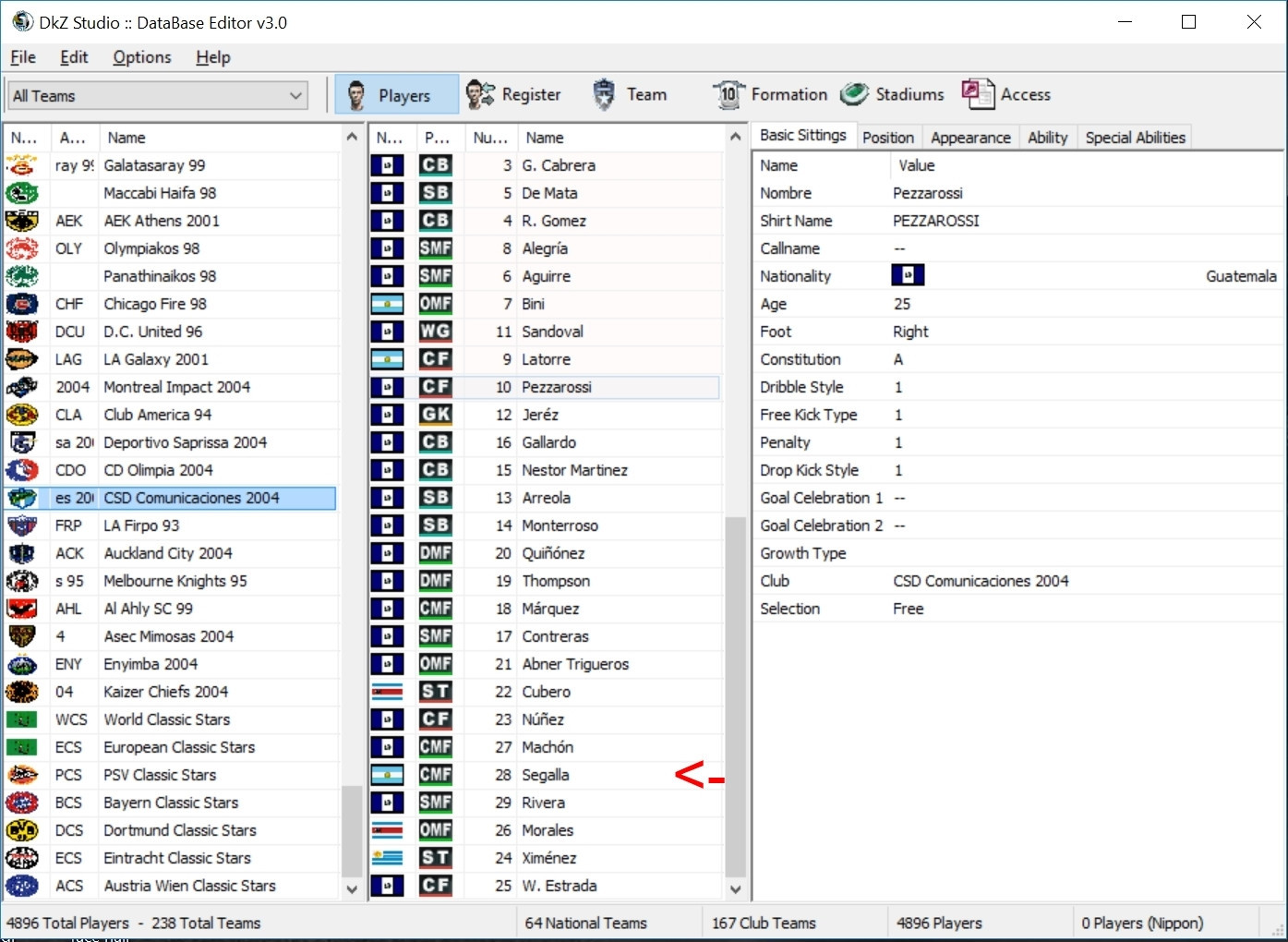This screenshot has height=942, width=1288.
Task: Click the Bayern Classic Stars crest
Action: click(x=22, y=803)
